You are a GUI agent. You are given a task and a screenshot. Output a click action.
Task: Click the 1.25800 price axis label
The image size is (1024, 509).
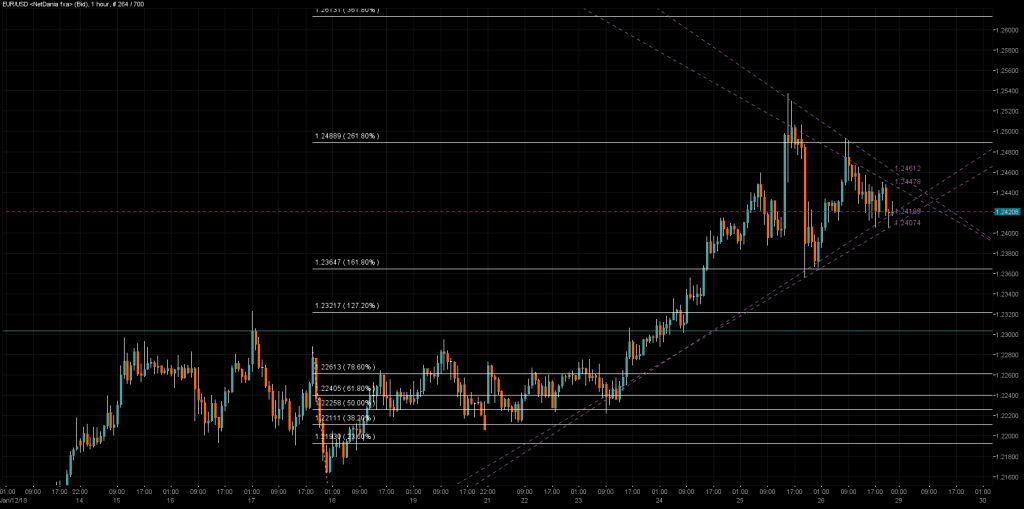tap(1006, 50)
